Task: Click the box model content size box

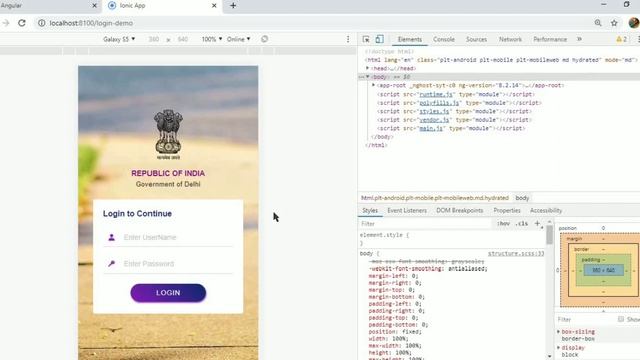Action: (603, 270)
